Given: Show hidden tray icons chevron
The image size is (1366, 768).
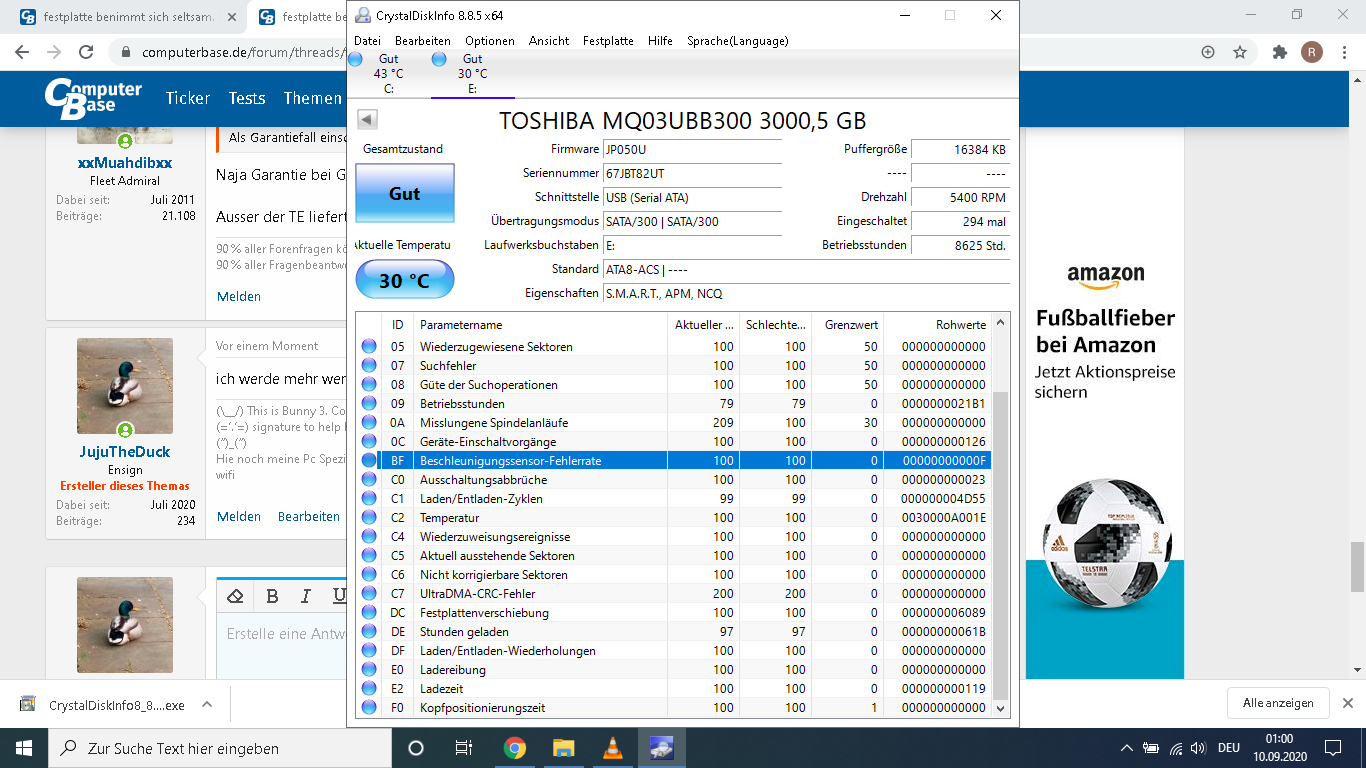Looking at the screenshot, I should click(1127, 747).
